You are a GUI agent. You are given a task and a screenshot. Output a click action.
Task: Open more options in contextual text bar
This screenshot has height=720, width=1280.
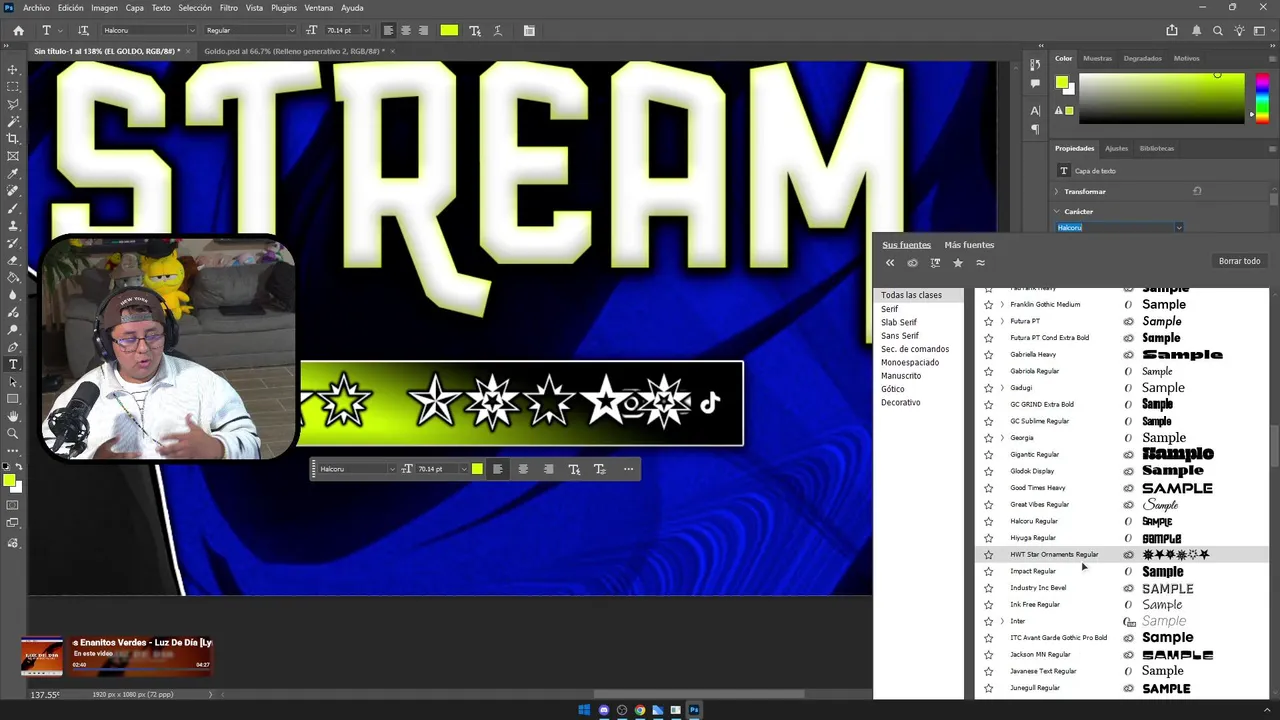(x=628, y=469)
